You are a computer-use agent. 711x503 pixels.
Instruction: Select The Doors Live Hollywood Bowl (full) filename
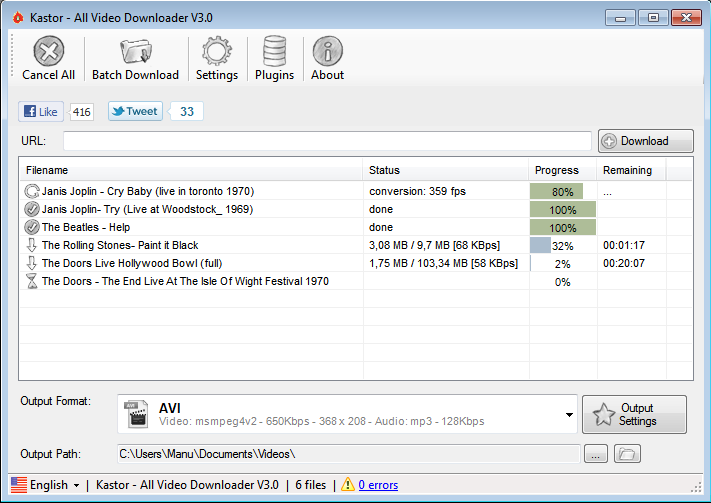pos(132,263)
